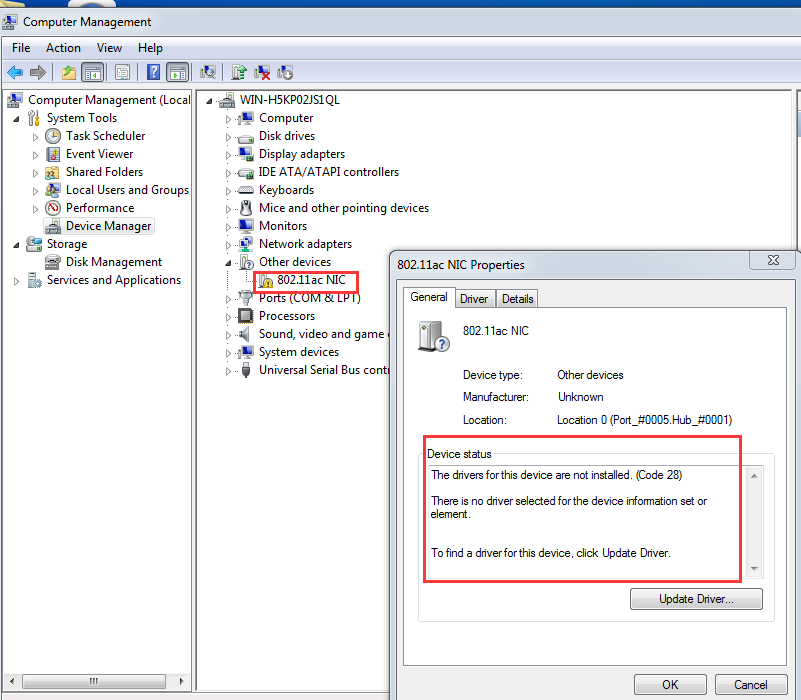Toggle the Show/Hide Console Tree icon

point(93,73)
